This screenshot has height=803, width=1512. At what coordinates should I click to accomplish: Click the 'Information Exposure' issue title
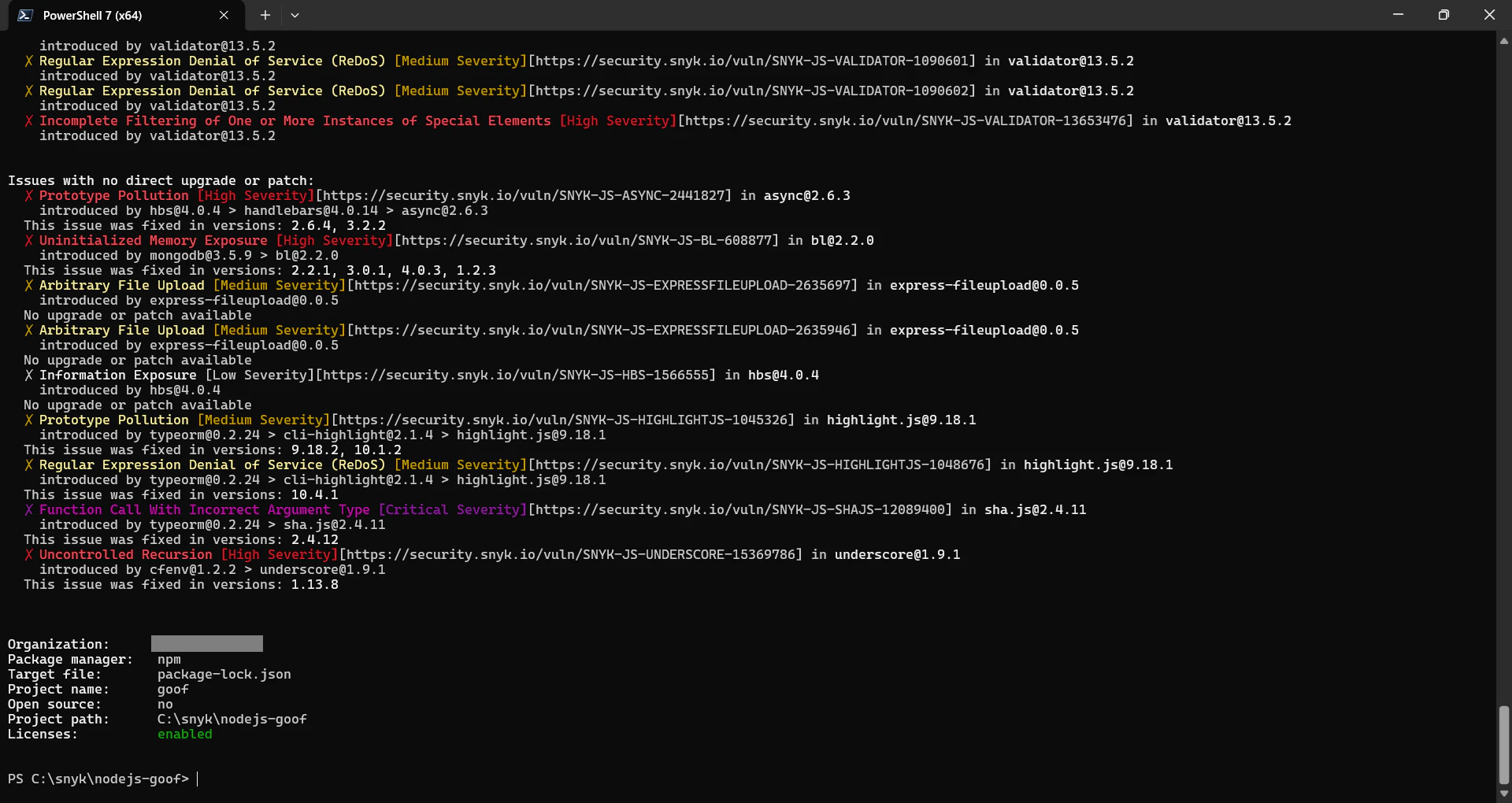pos(118,376)
